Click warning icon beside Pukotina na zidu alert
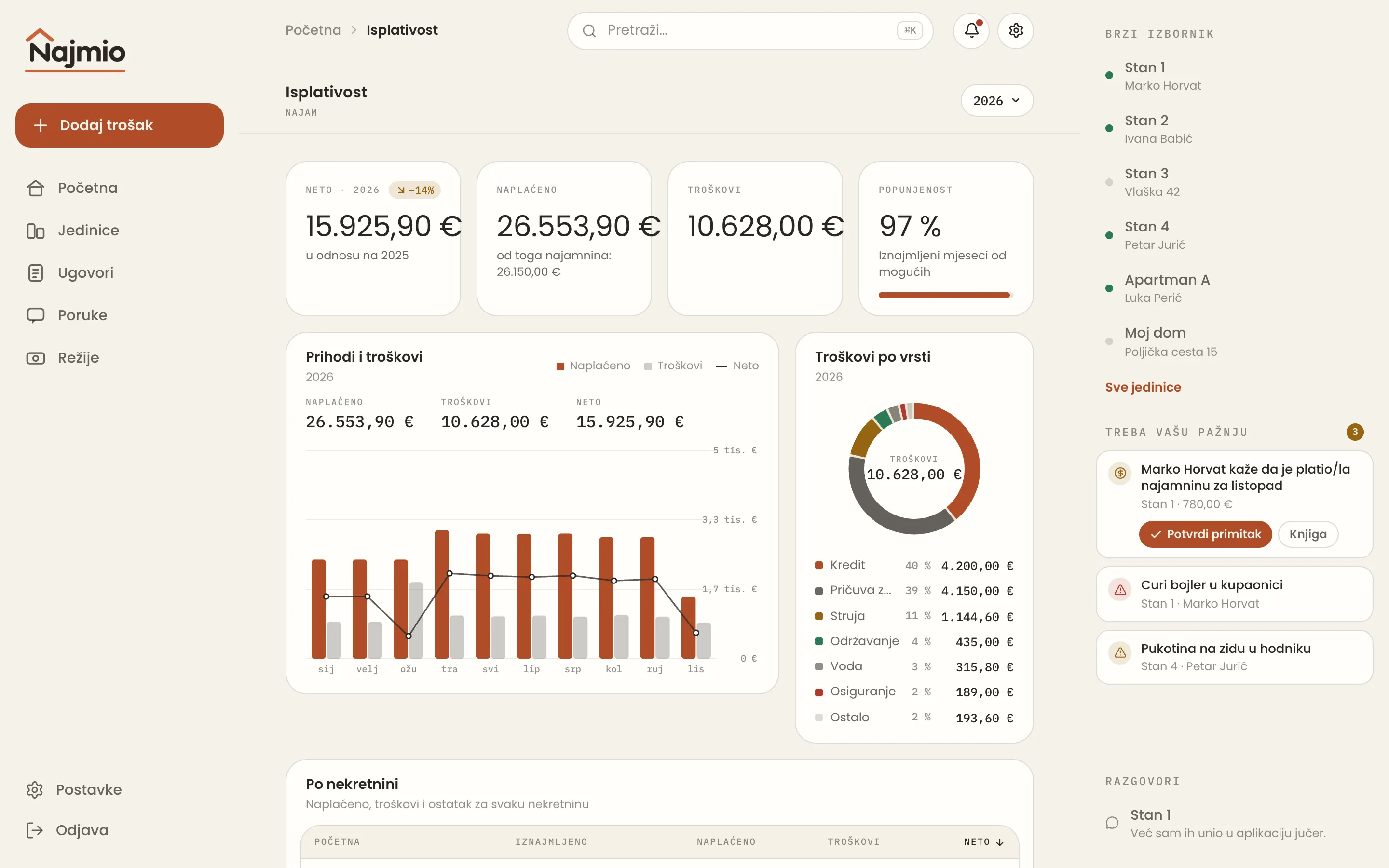The width and height of the screenshot is (1389, 868). (1120, 653)
